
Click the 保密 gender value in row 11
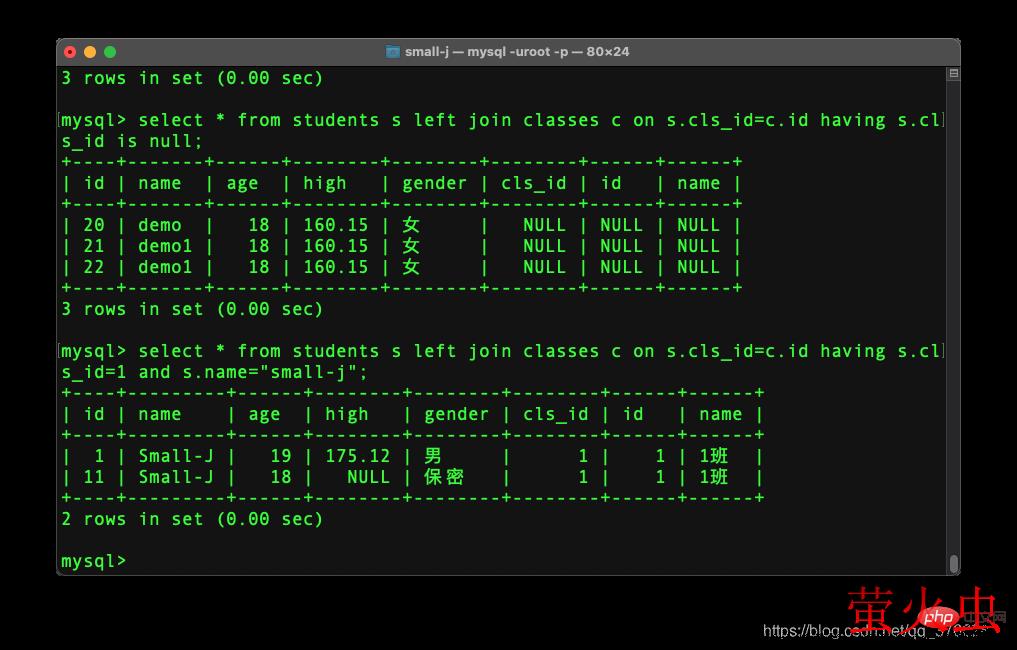click(444, 477)
